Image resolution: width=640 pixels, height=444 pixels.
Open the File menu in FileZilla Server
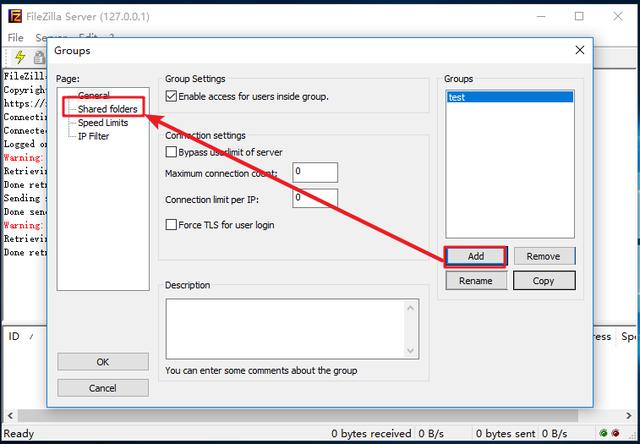(16, 38)
